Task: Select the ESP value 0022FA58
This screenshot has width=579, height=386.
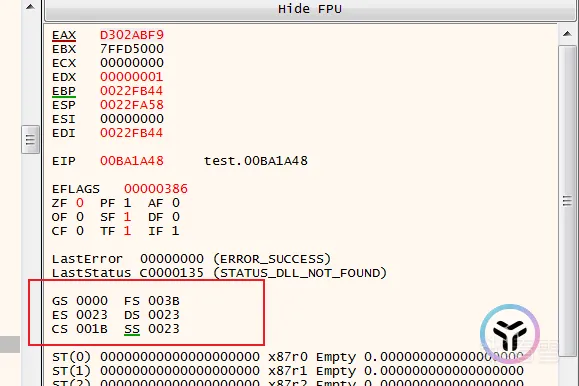Action: [x=132, y=105]
